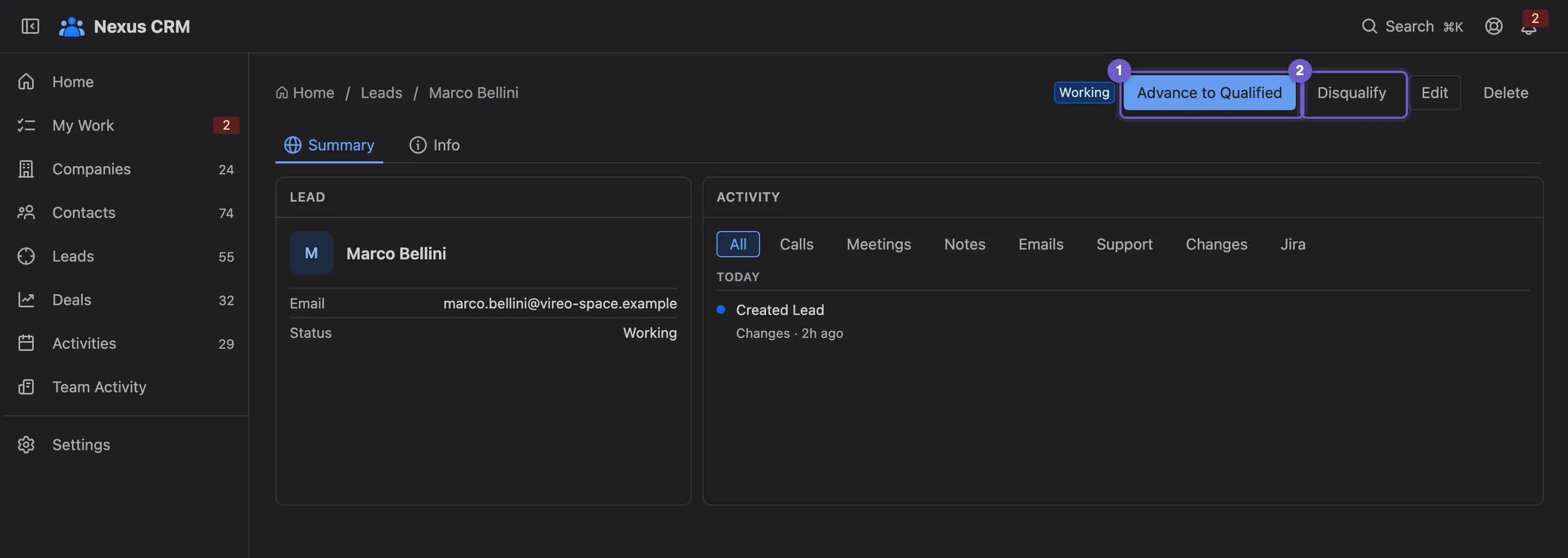
Task: Go to Home in the breadcrumb
Action: pyautogui.click(x=305, y=93)
